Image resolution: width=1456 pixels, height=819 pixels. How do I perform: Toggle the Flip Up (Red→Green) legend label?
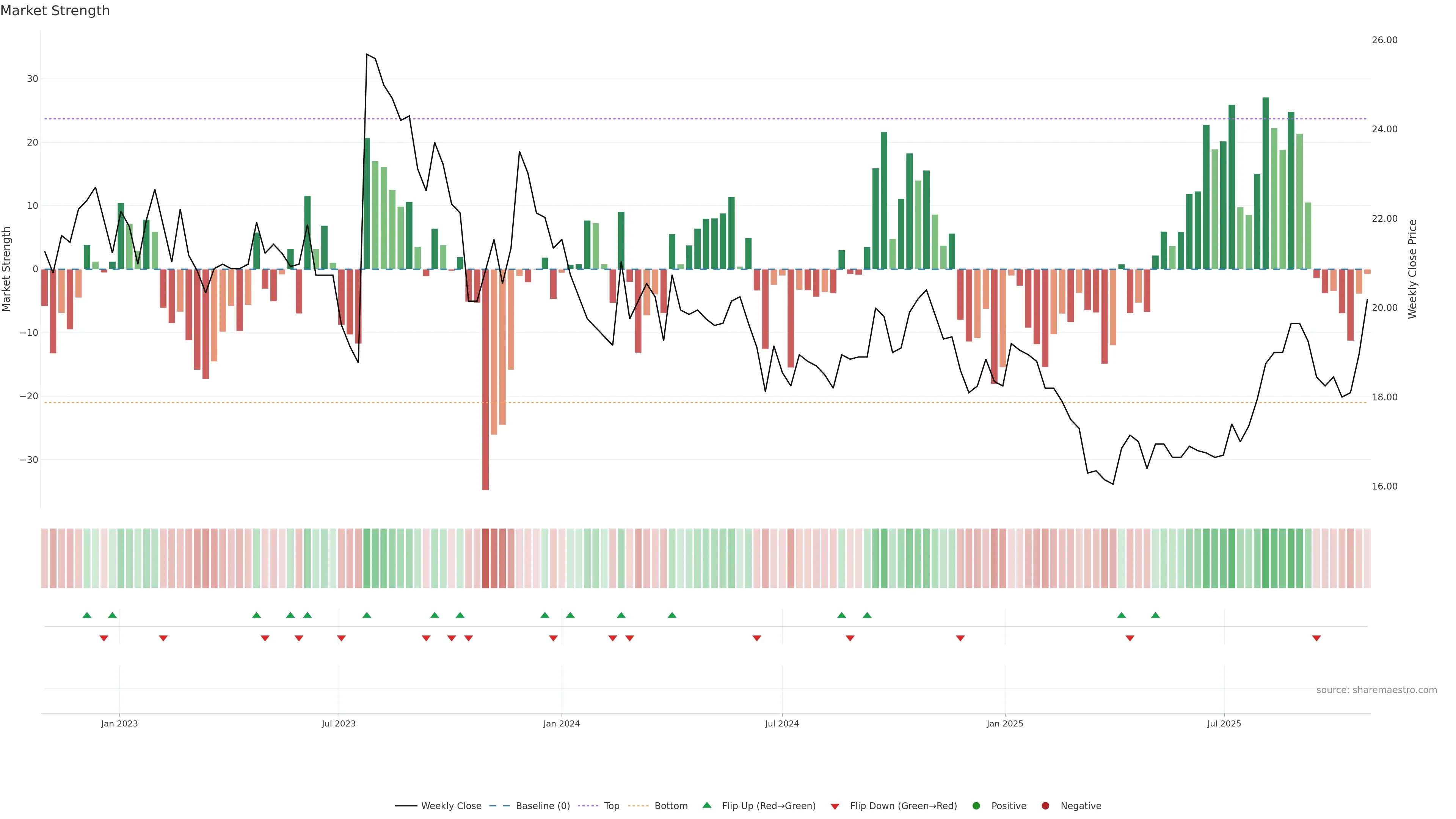click(x=769, y=806)
